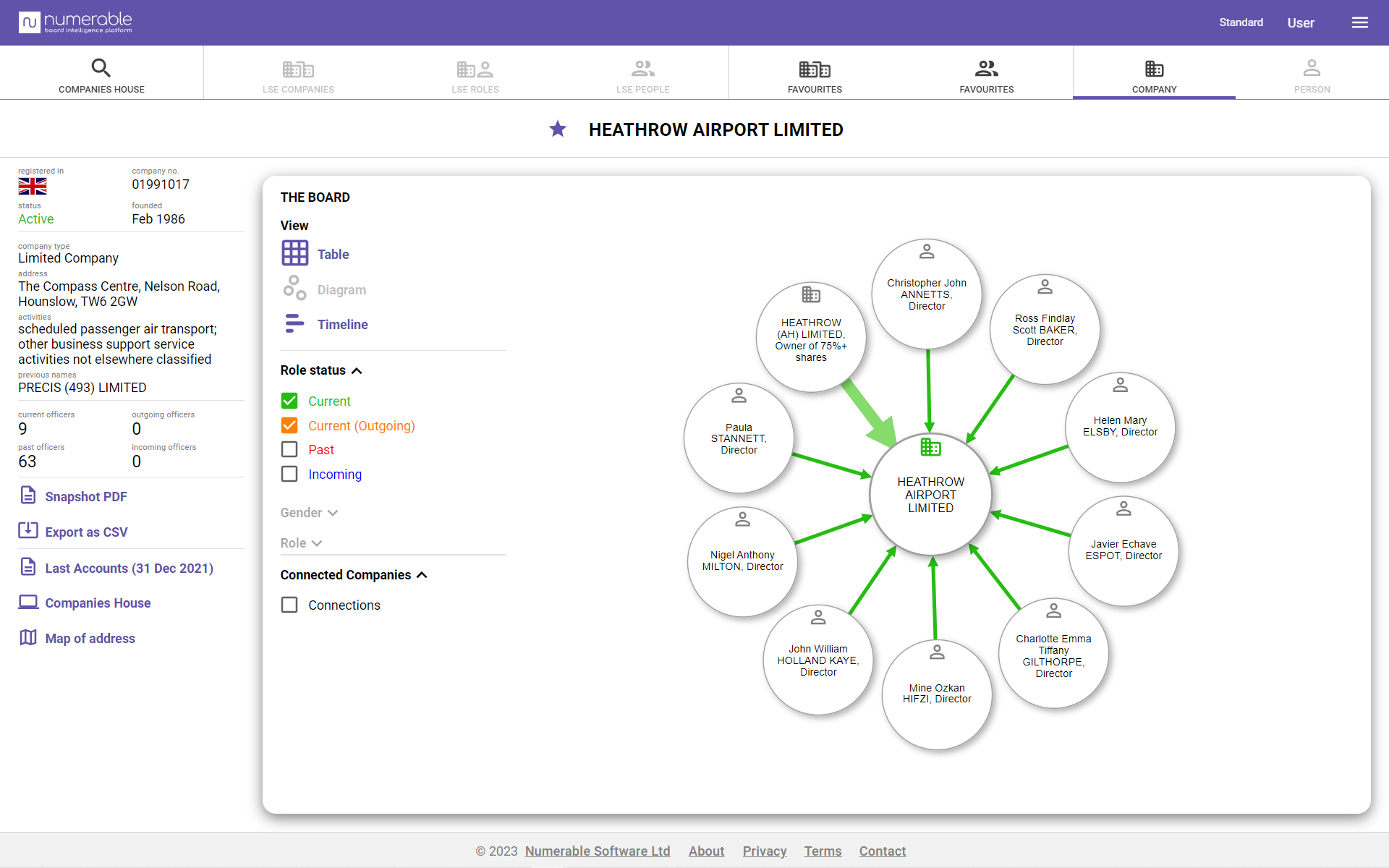This screenshot has width=1389, height=868.
Task: Select the Nigel Anthony Milton node
Action: click(742, 562)
